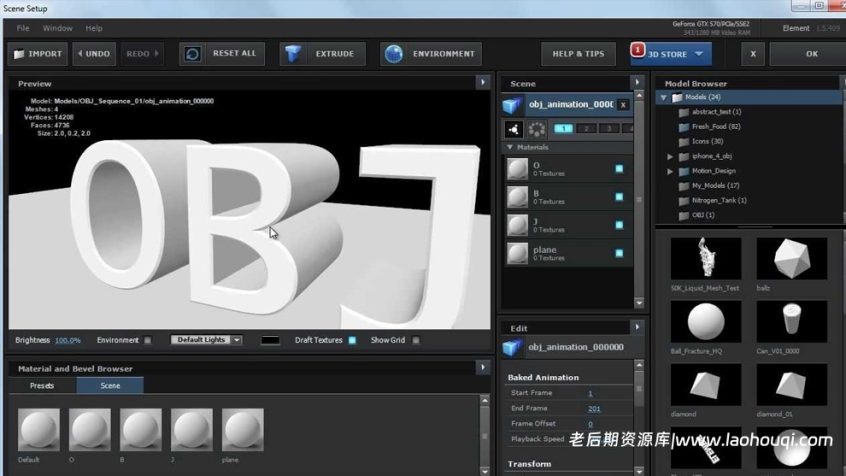Select the O material sphere in browser
Viewport: 846px width, 476px height.
coord(90,430)
